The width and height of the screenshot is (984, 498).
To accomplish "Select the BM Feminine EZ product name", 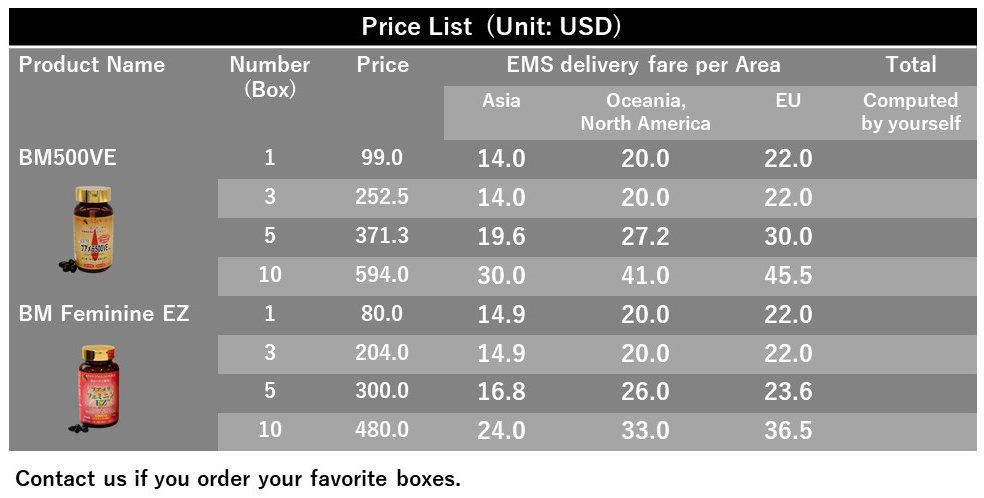I will click(104, 313).
